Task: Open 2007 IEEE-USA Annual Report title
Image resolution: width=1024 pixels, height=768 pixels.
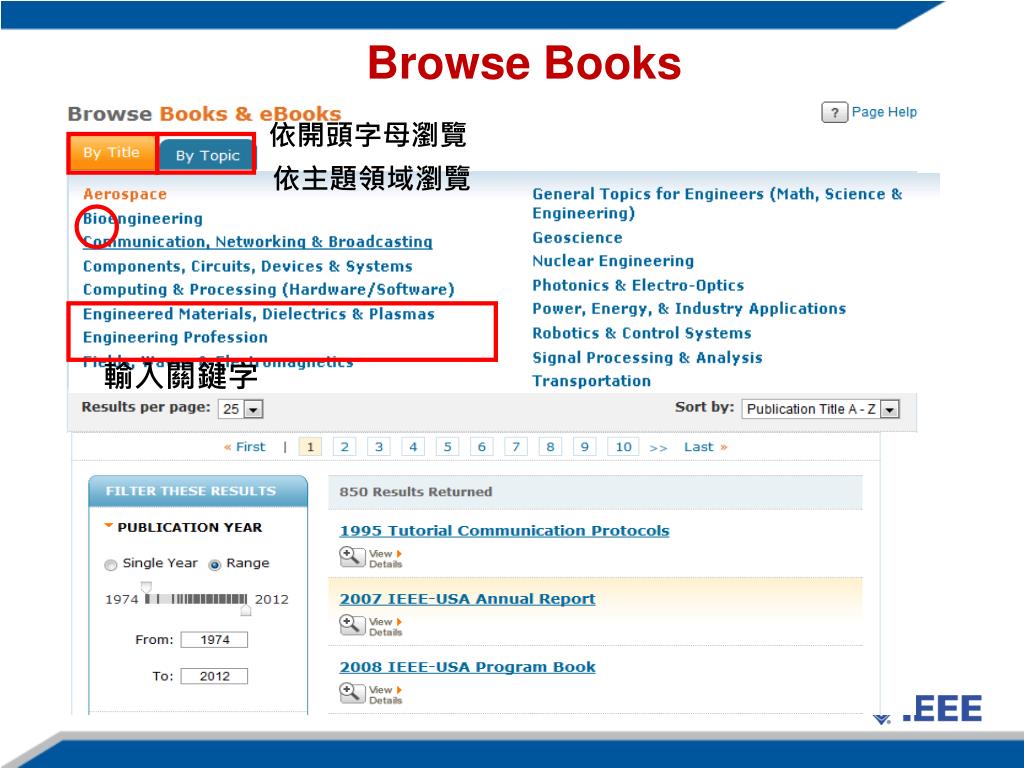Action: (x=468, y=599)
